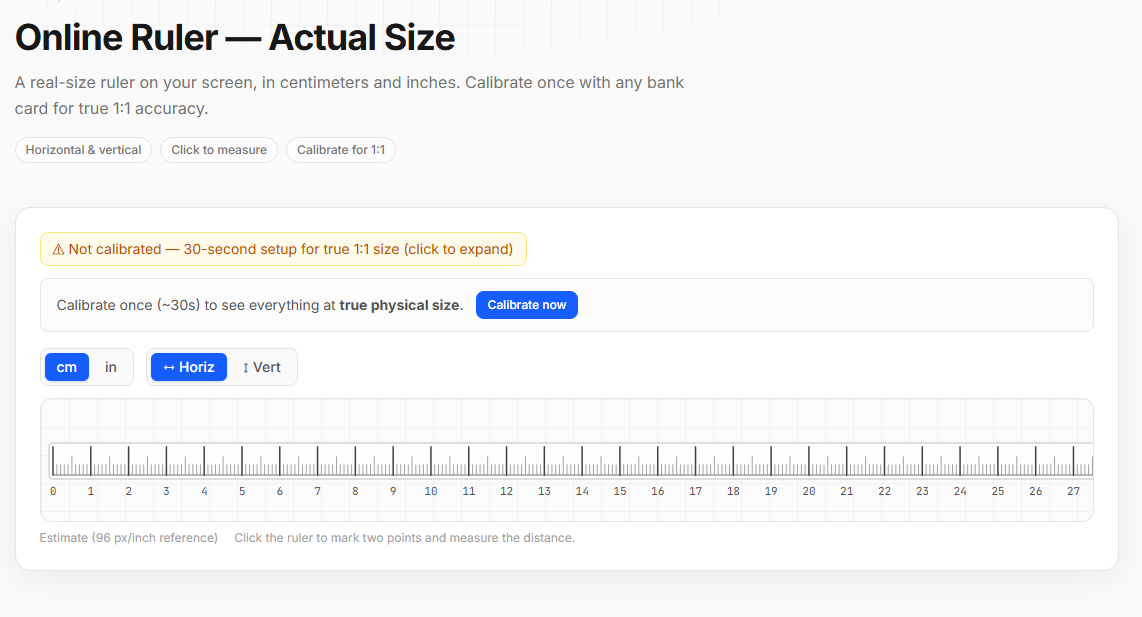Click the ruler label 2
The height and width of the screenshot is (617, 1142).
click(x=128, y=492)
